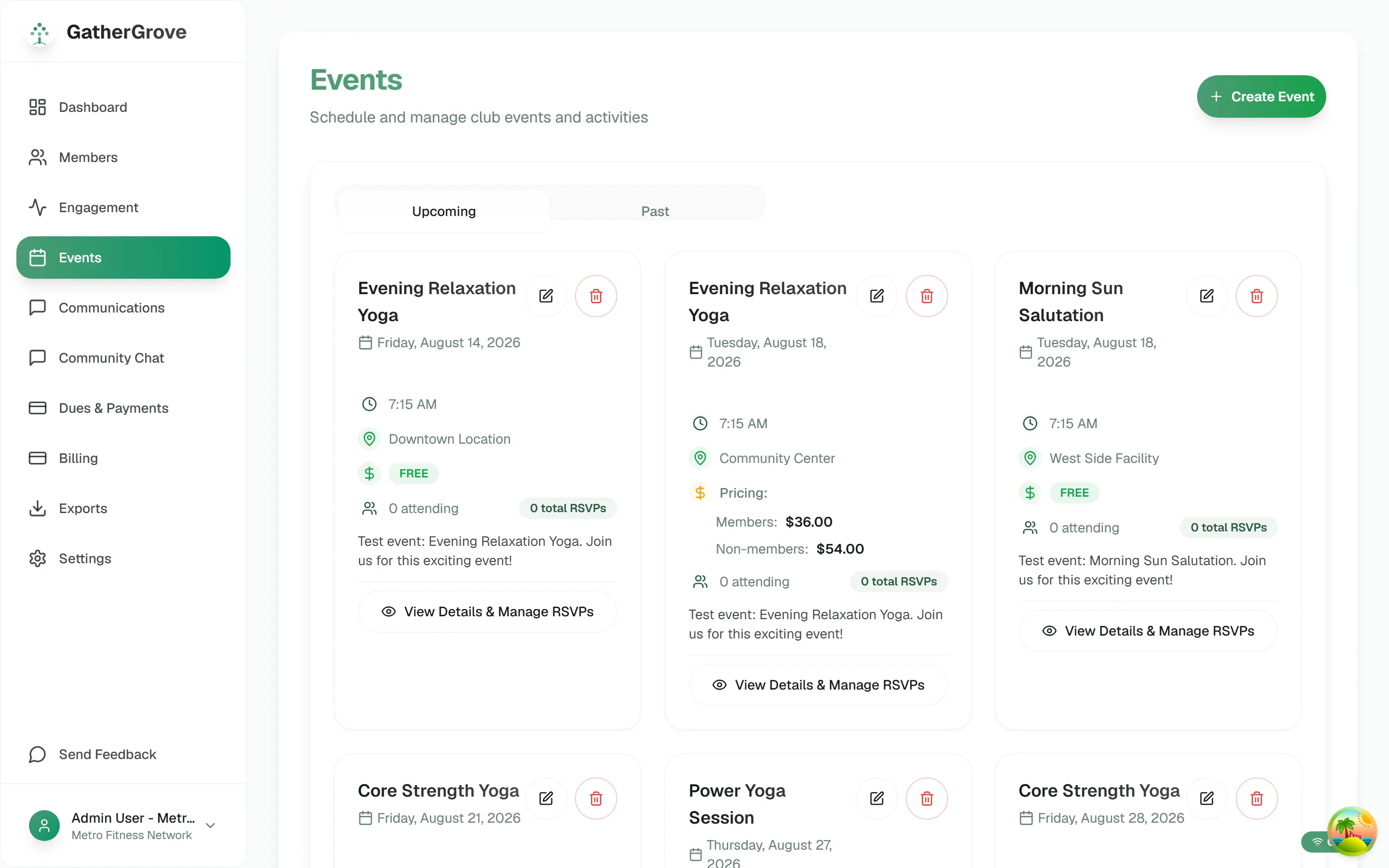Edit the Power Yoga Session event
This screenshot has width=1389, height=868.
[876, 799]
